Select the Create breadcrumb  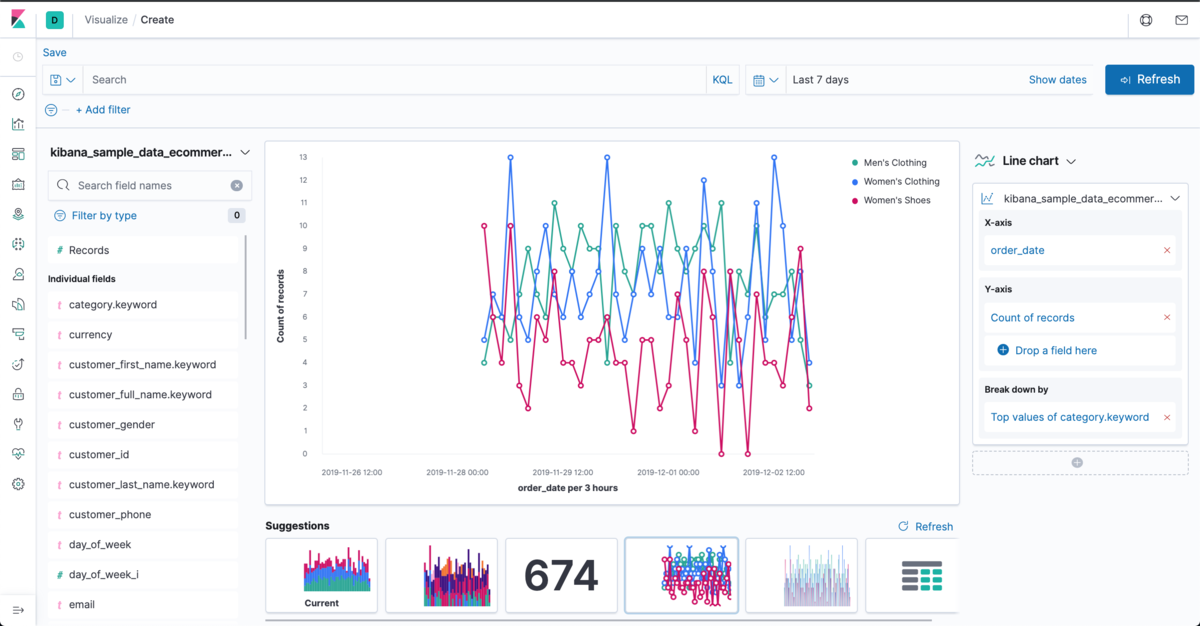[x=157, y=20]
